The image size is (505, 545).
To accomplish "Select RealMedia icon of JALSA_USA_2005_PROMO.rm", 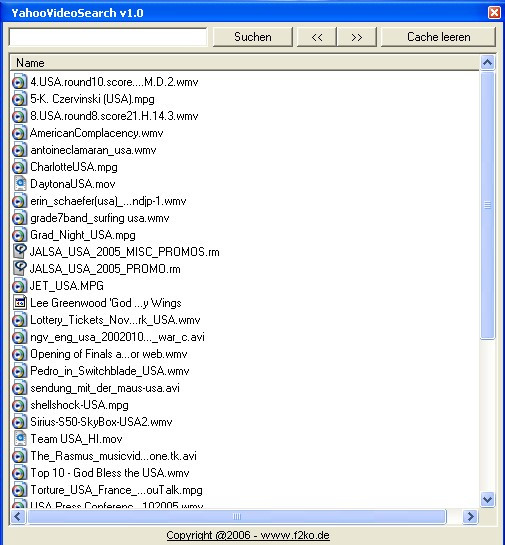I will (20, 268).
